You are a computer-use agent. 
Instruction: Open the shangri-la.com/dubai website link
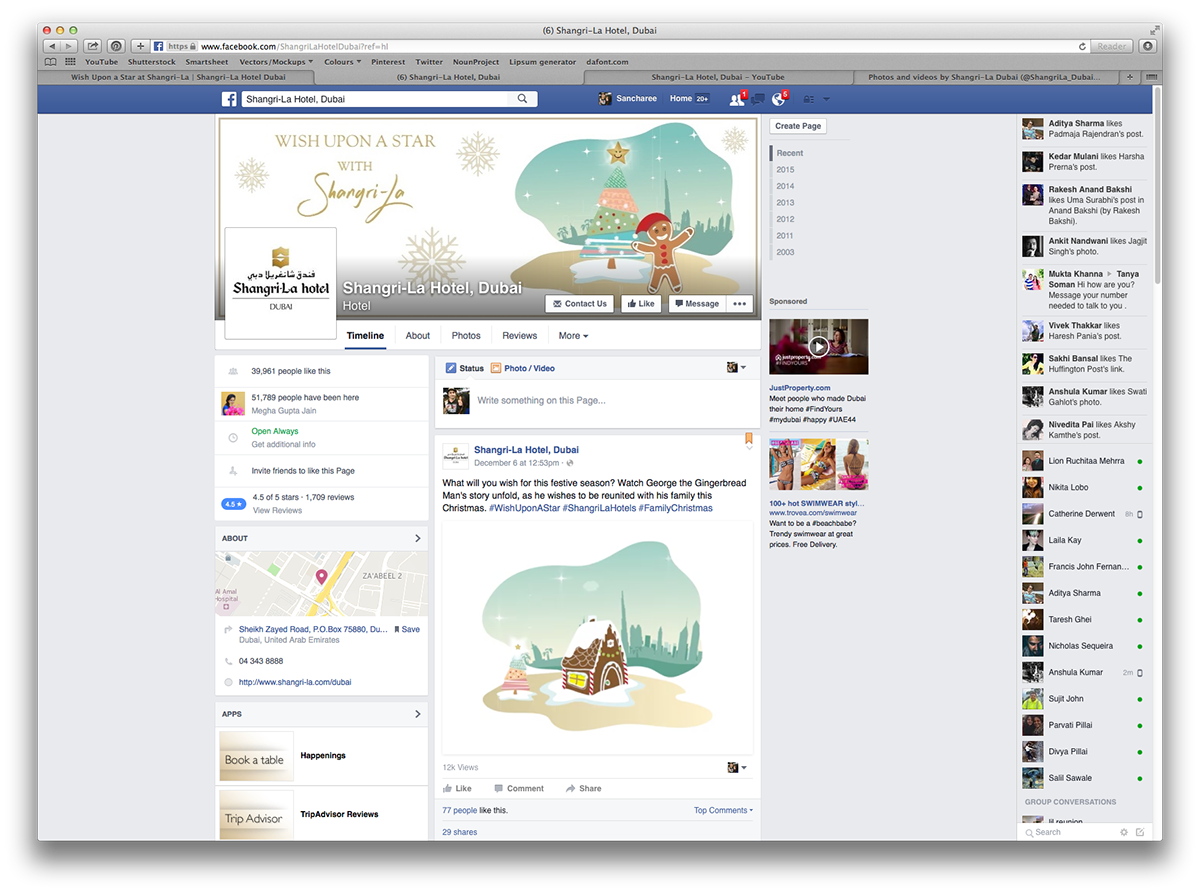(295, 682)
